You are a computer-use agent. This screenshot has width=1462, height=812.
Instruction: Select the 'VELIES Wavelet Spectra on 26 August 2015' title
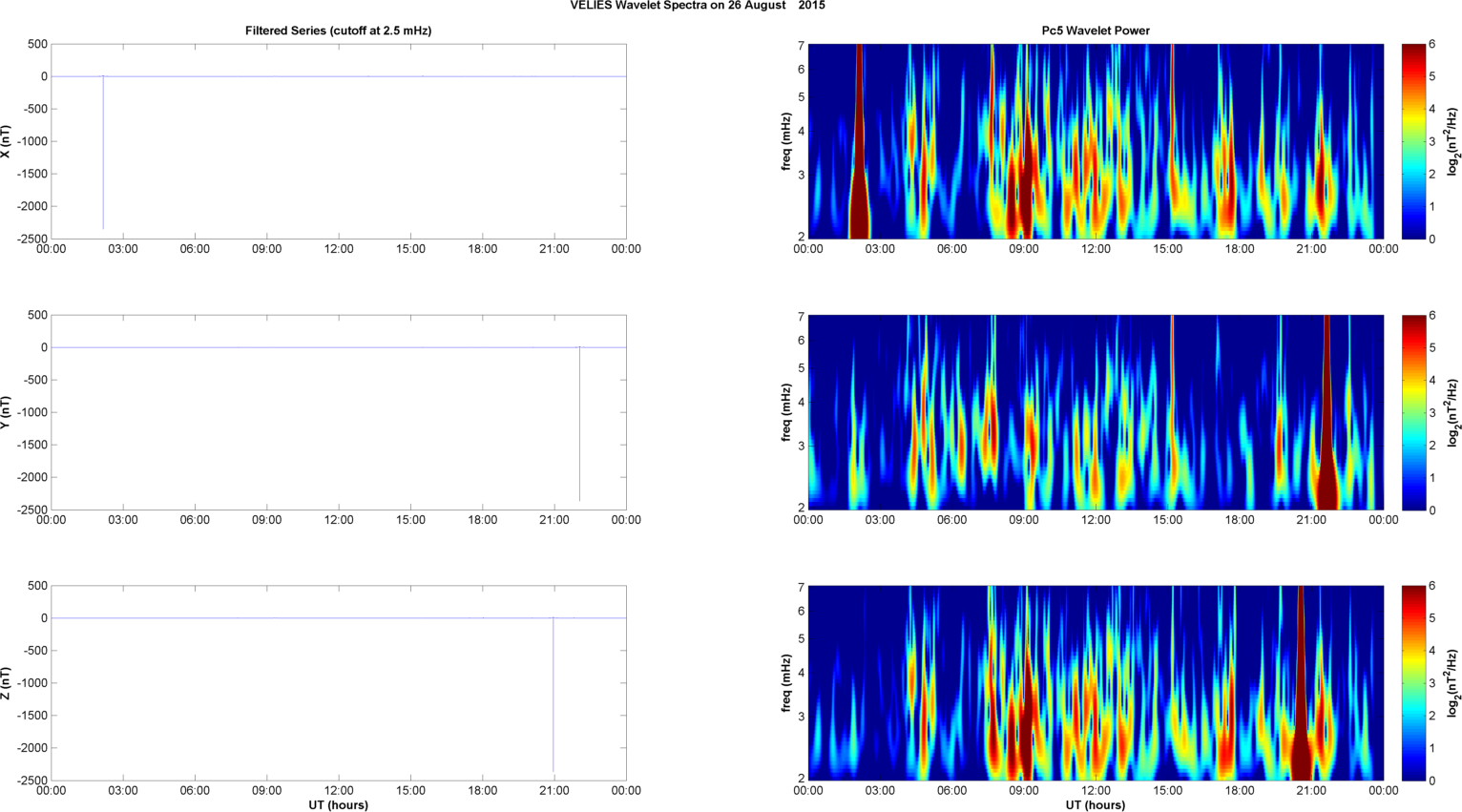(698, 6)
